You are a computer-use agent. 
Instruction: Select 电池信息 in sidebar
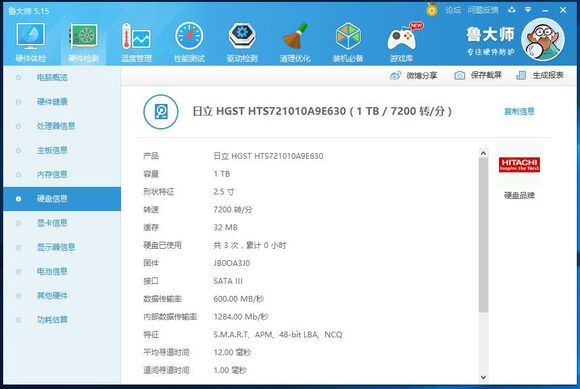[62, 271]
